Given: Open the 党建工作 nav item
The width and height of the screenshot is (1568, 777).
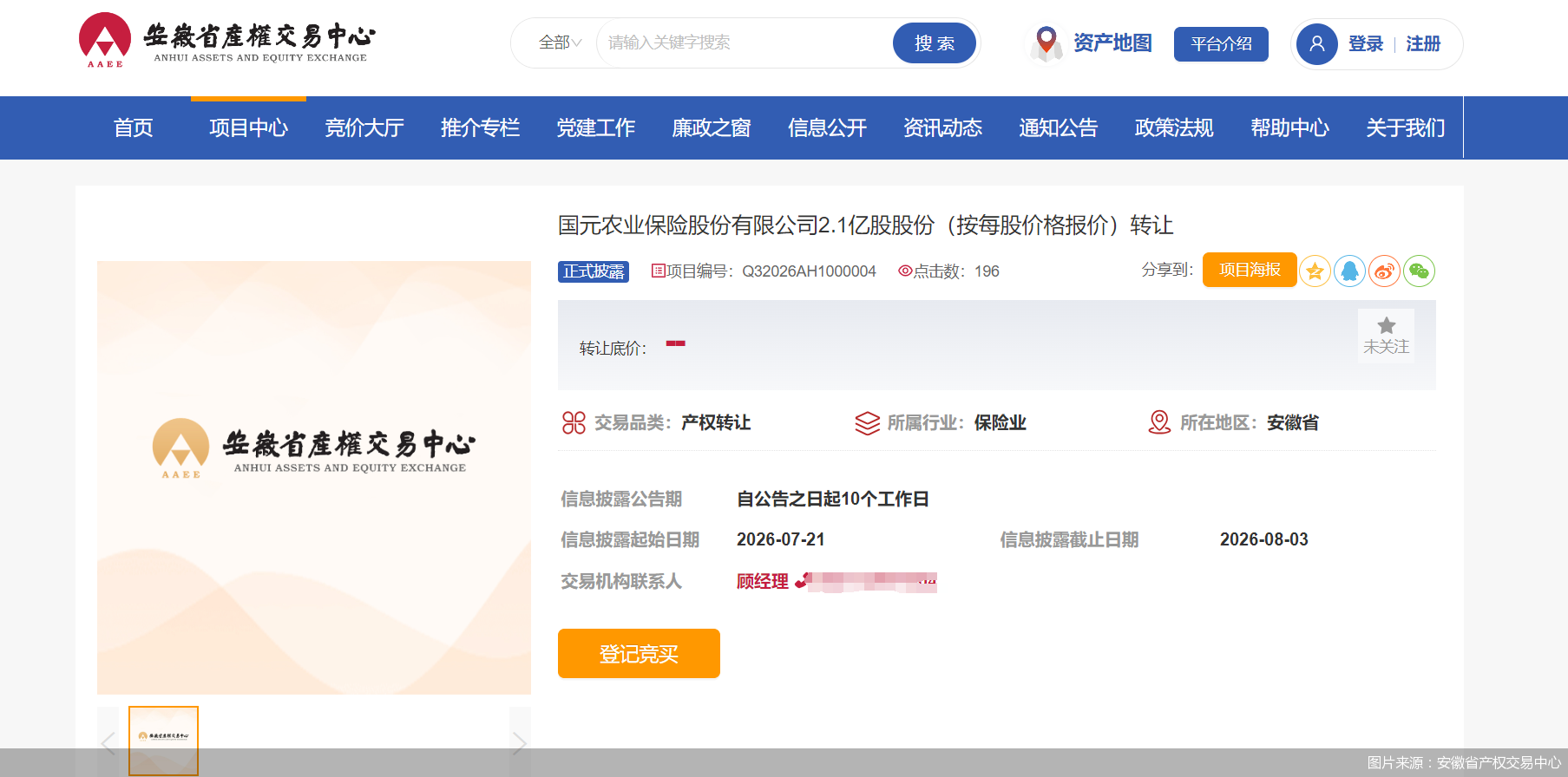Looking at the screenshot, I should tap(595, 127).
